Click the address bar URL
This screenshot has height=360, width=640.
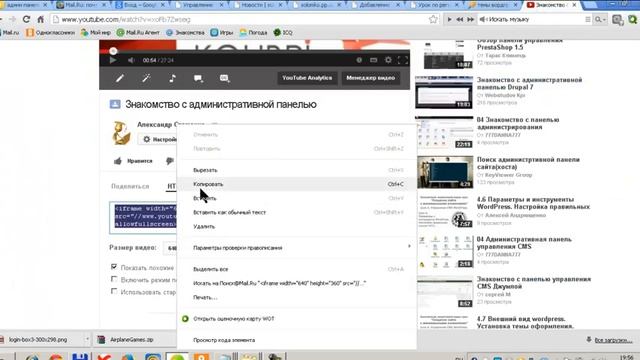tap(126, 20)
